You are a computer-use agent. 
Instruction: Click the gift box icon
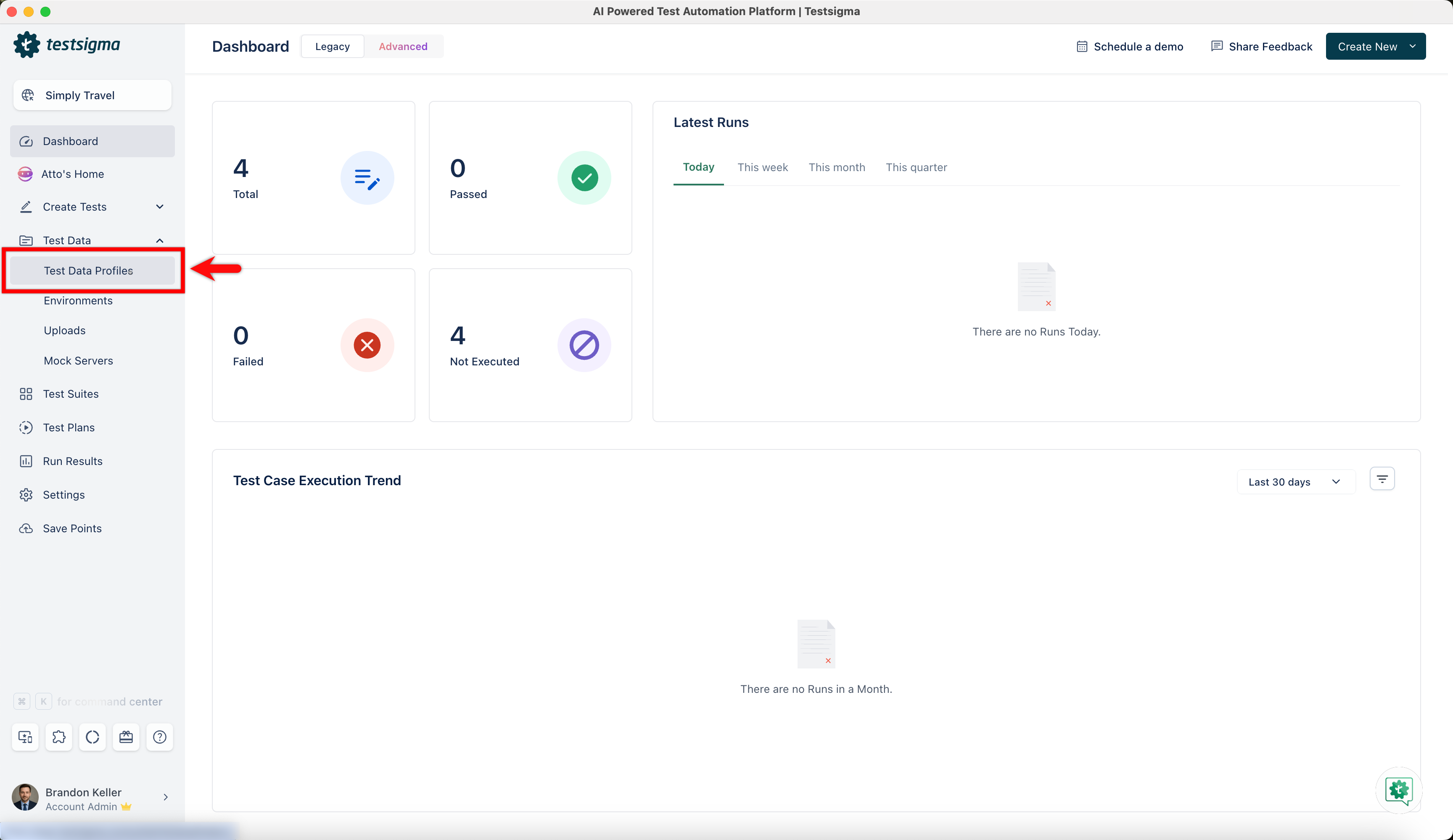[x=126, y=737]
